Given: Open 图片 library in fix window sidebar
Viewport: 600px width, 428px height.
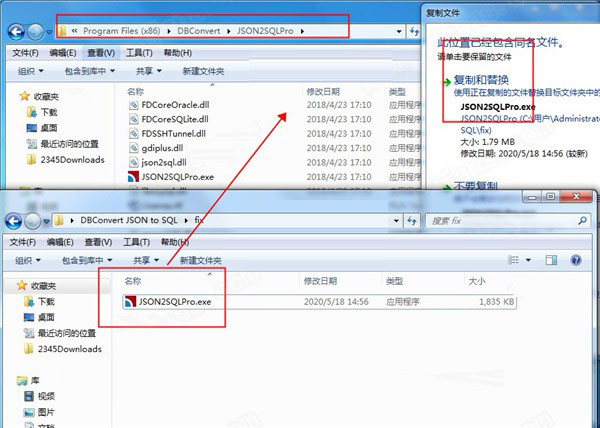Looking at the screenshot, I should coord(39,412).
